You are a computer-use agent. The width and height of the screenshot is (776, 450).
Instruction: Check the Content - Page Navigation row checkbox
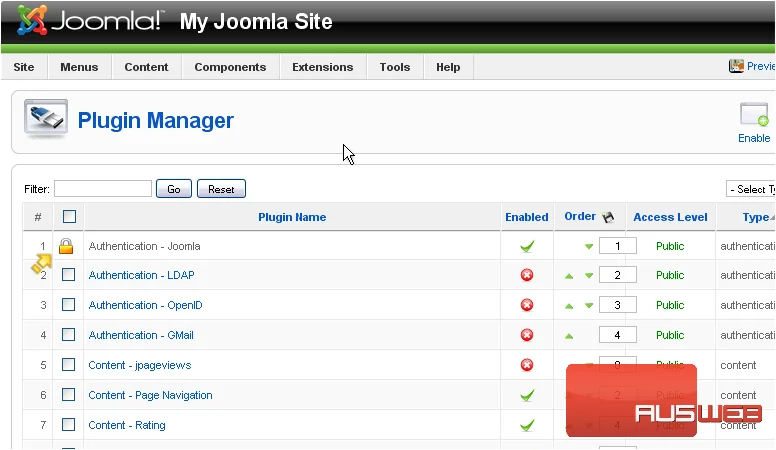point(68,395)
